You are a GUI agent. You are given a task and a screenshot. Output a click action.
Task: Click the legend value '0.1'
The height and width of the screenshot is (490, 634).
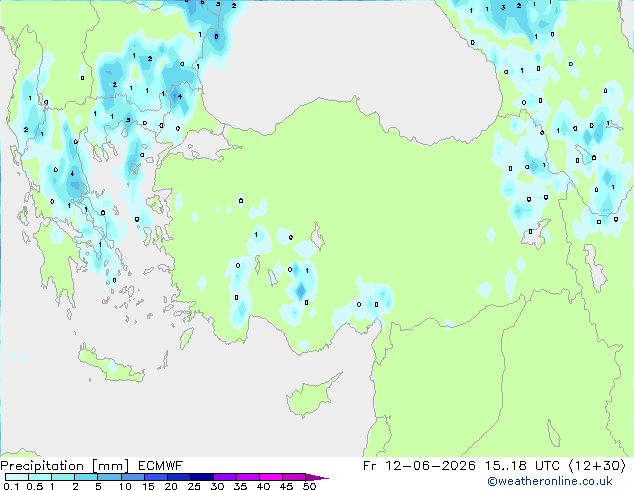11,486
